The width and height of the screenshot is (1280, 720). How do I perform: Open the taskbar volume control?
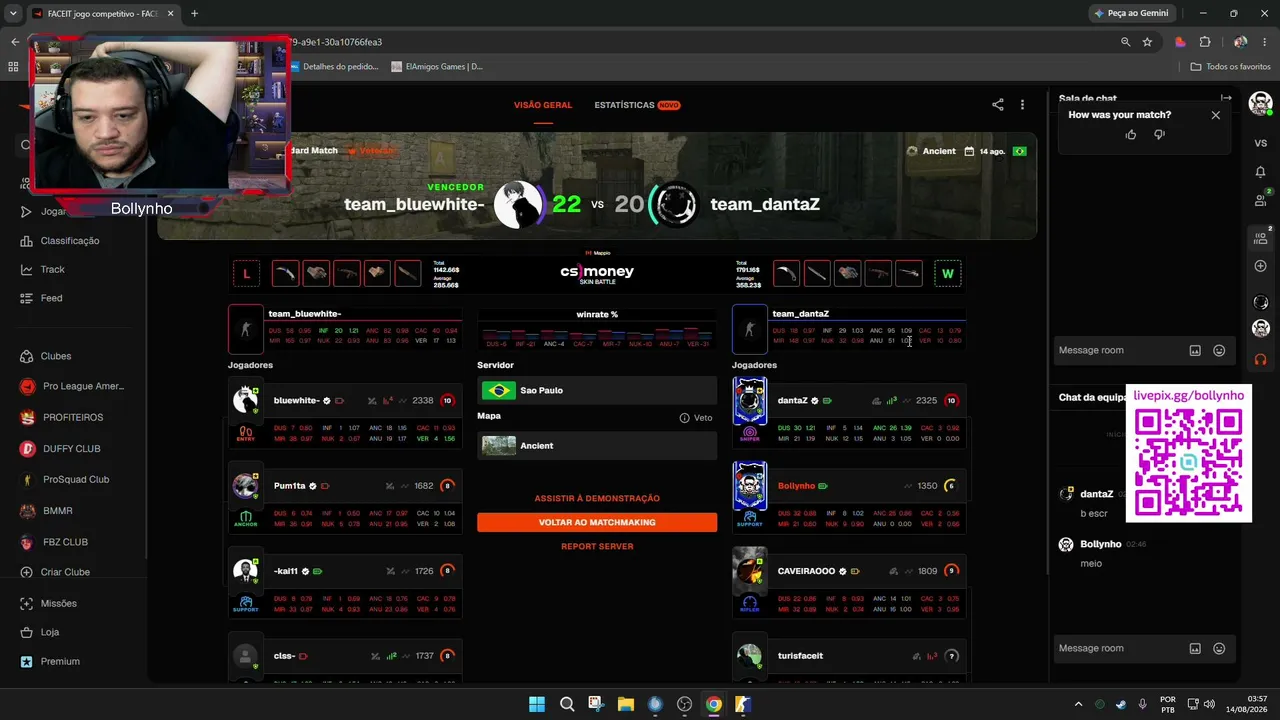[1209, 704]
